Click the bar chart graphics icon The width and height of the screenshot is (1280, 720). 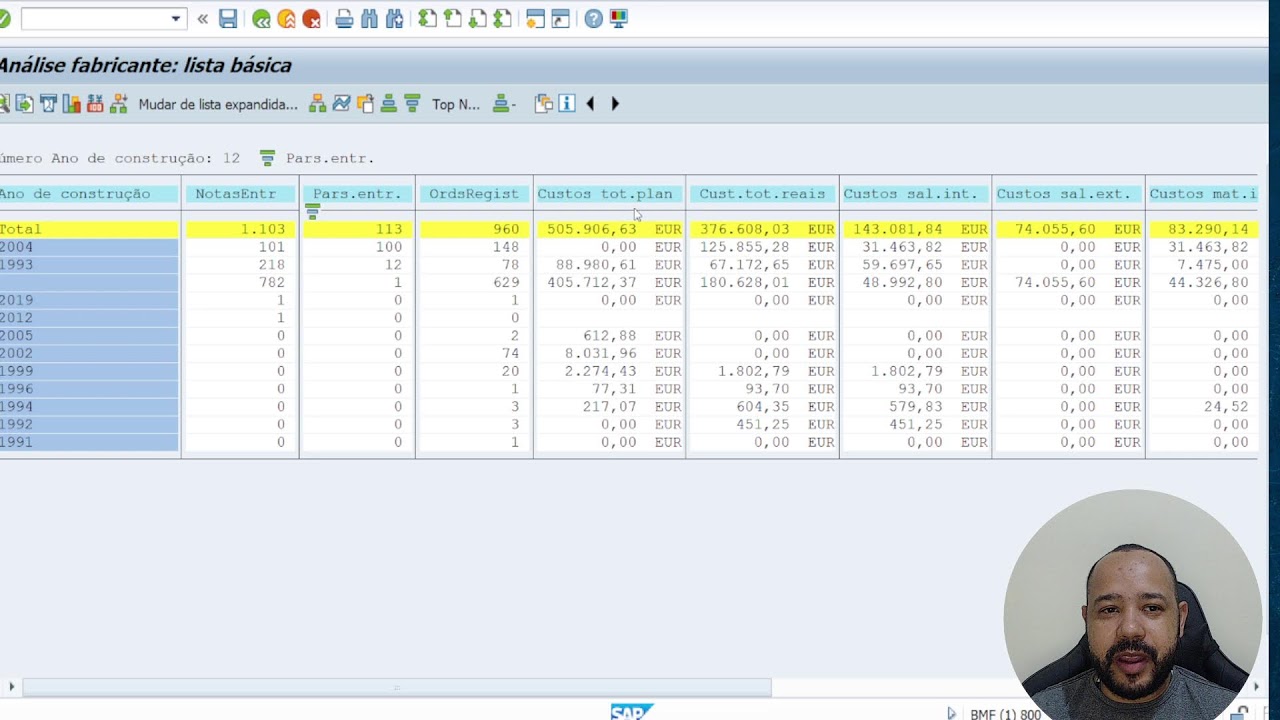(x=71, y=104)
